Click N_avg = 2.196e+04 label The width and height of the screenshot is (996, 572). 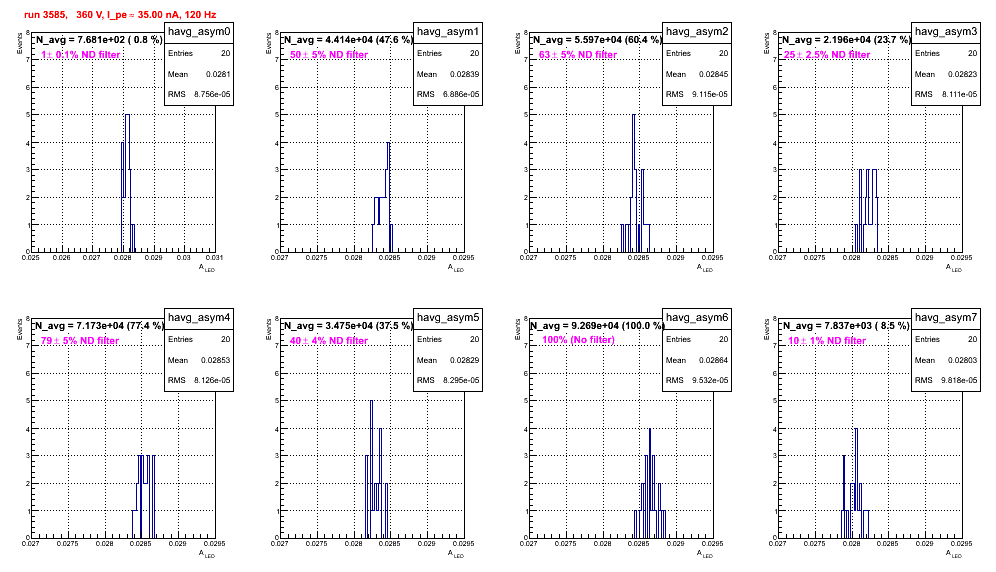(x=846, y=40)
